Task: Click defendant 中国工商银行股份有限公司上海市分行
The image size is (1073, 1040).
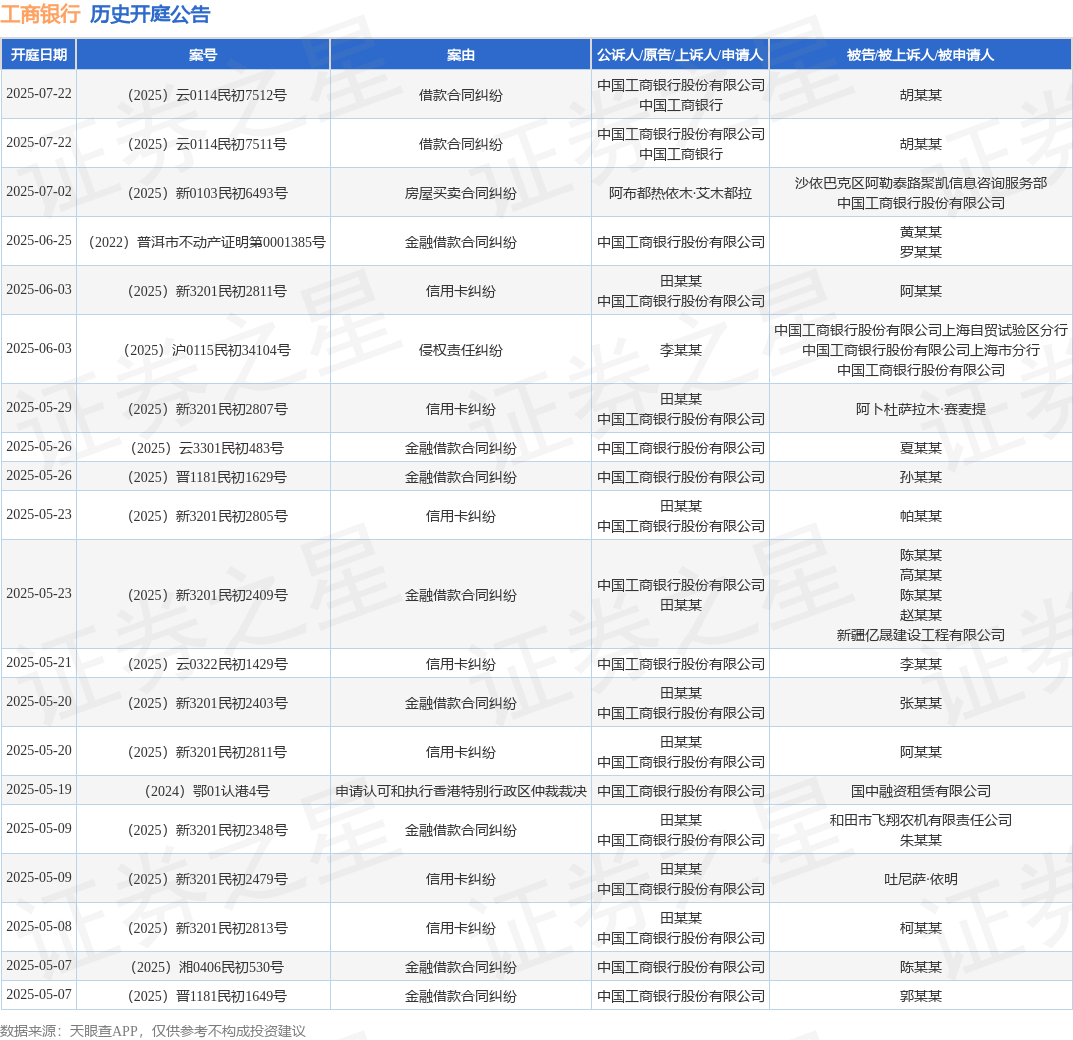Action: click(920, 350)
